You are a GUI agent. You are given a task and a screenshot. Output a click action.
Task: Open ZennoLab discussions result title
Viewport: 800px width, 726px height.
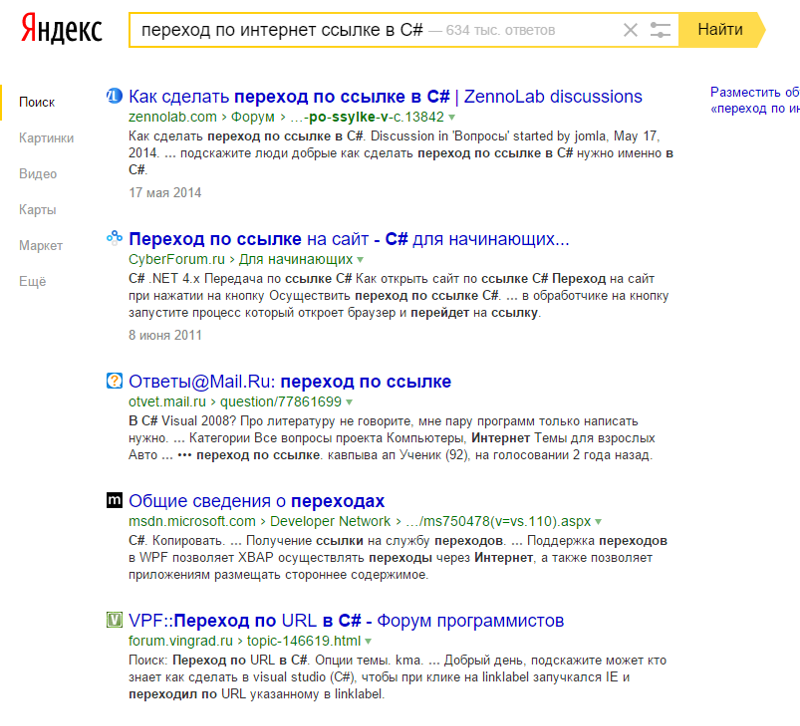[x=385, y=96]
